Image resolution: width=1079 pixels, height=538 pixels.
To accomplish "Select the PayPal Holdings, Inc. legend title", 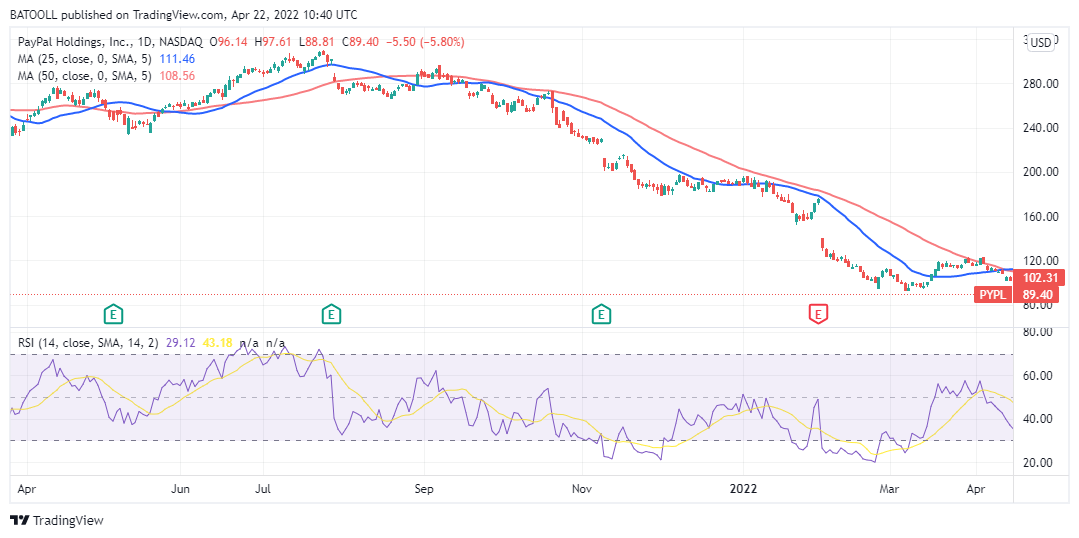I will (x=109, y=42).
